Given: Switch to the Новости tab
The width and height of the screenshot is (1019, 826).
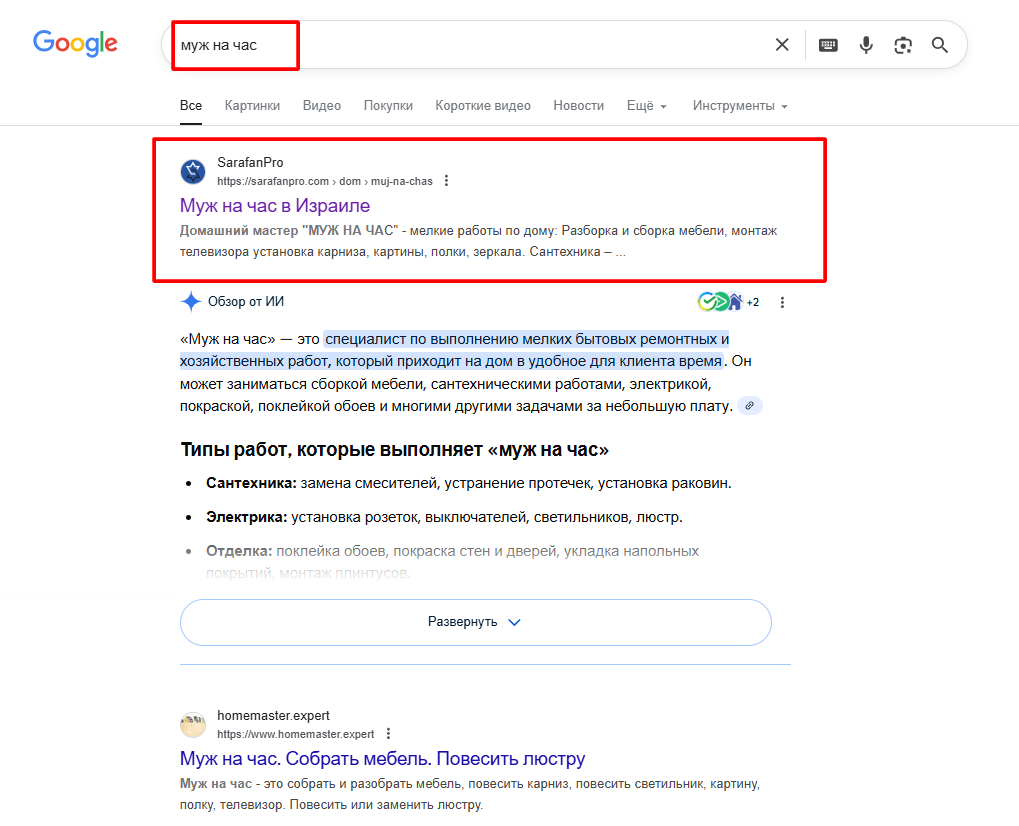Looking at the screenshot, I should [578, 106].
